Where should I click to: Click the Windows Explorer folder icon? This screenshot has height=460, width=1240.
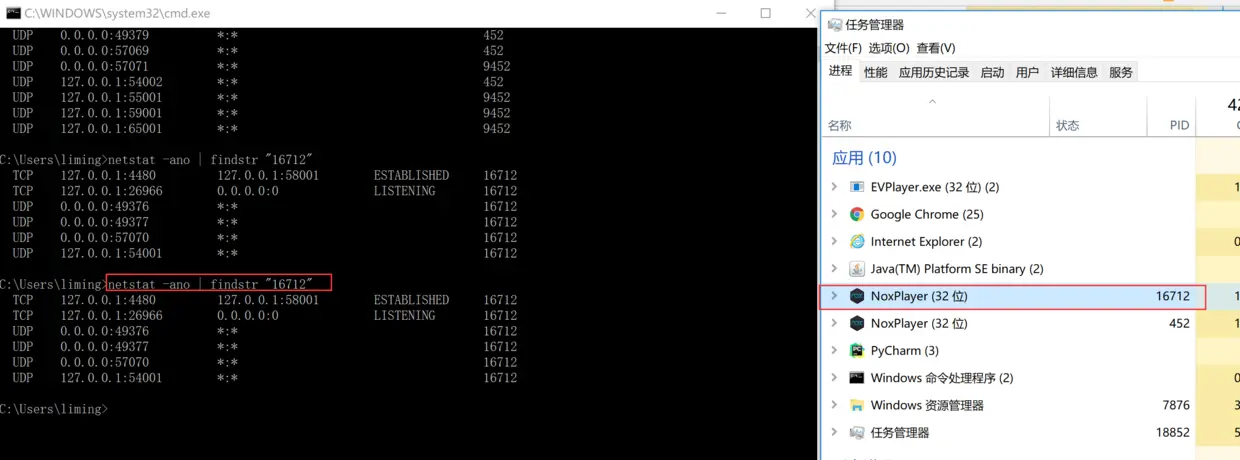(856, 405)
